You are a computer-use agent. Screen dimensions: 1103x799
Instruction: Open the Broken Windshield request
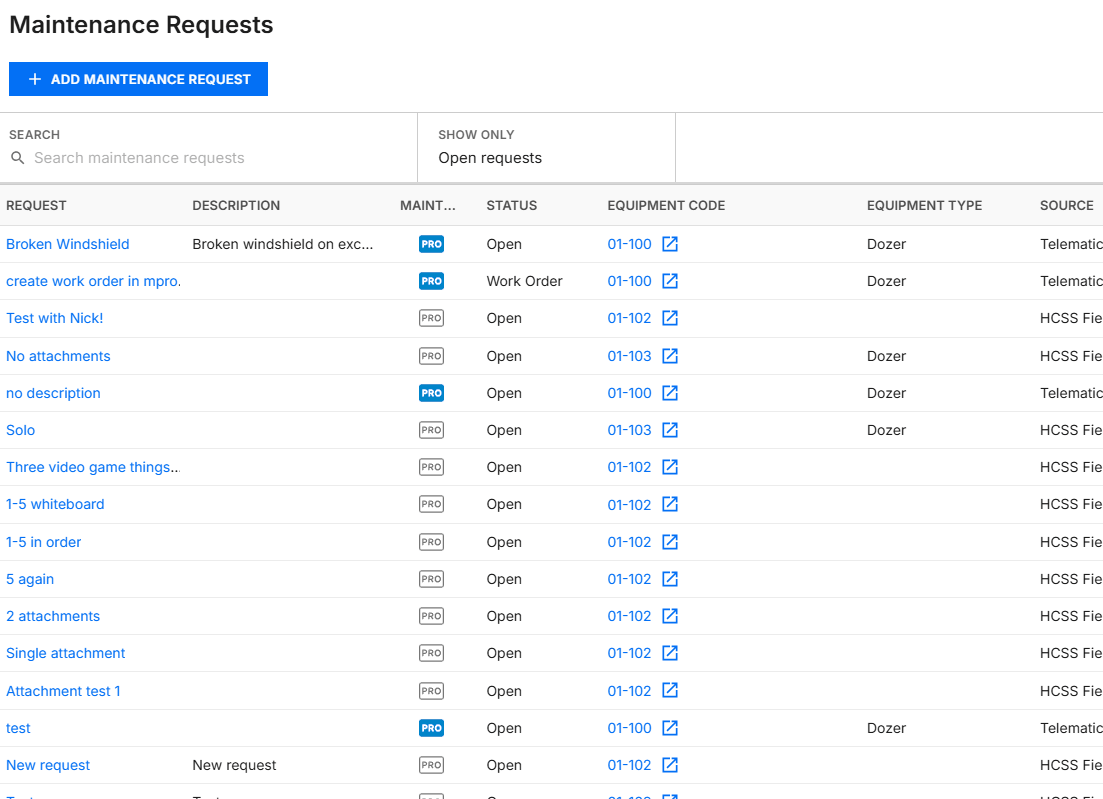click(68, 244)
